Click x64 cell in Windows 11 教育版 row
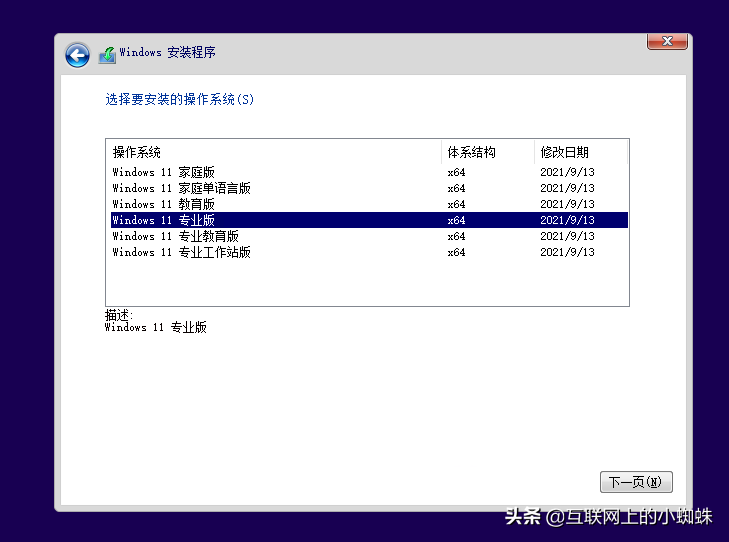The height and width of the screenshot is (542, 729). point(456,204)
